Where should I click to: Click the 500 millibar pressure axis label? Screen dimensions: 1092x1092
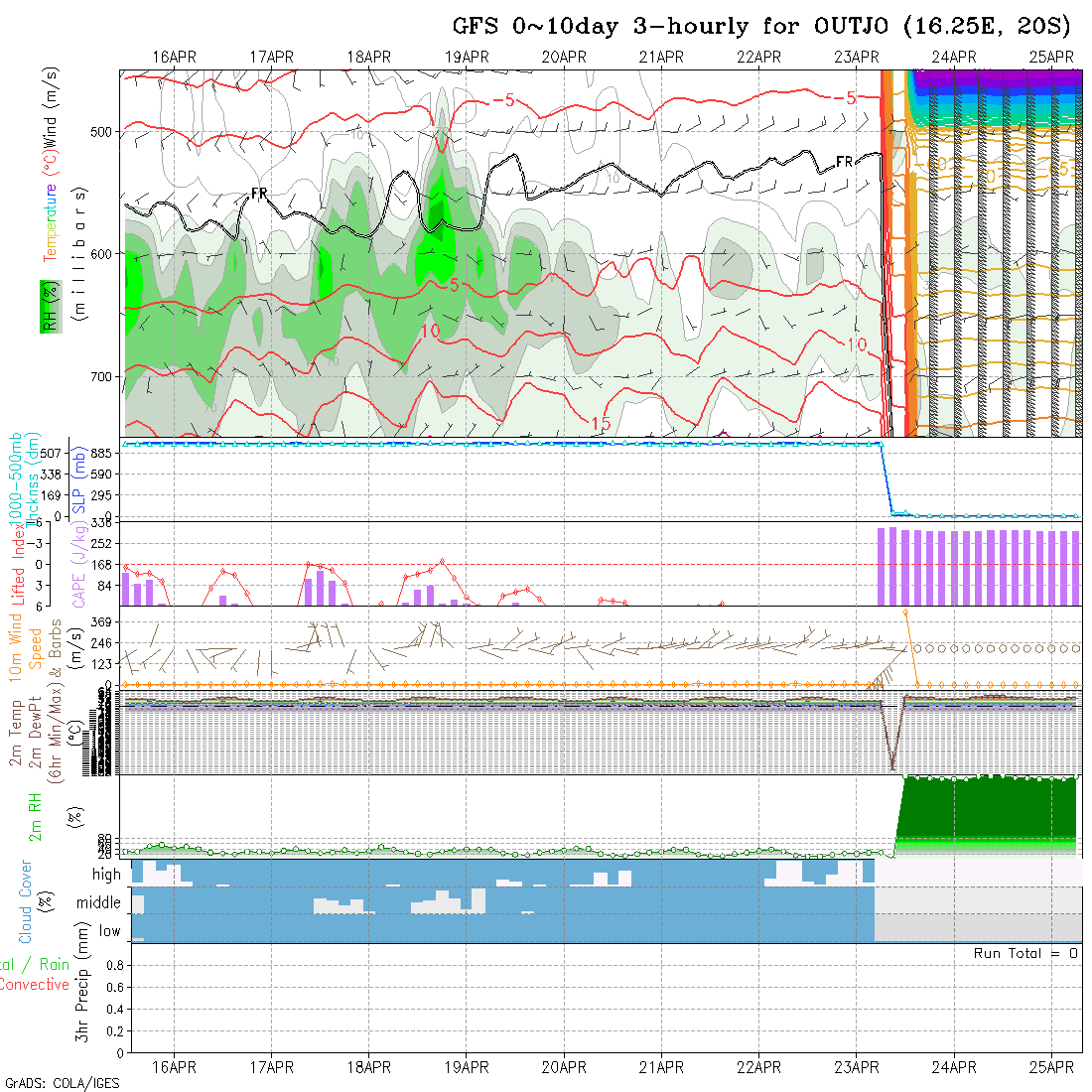pos(101,132)
